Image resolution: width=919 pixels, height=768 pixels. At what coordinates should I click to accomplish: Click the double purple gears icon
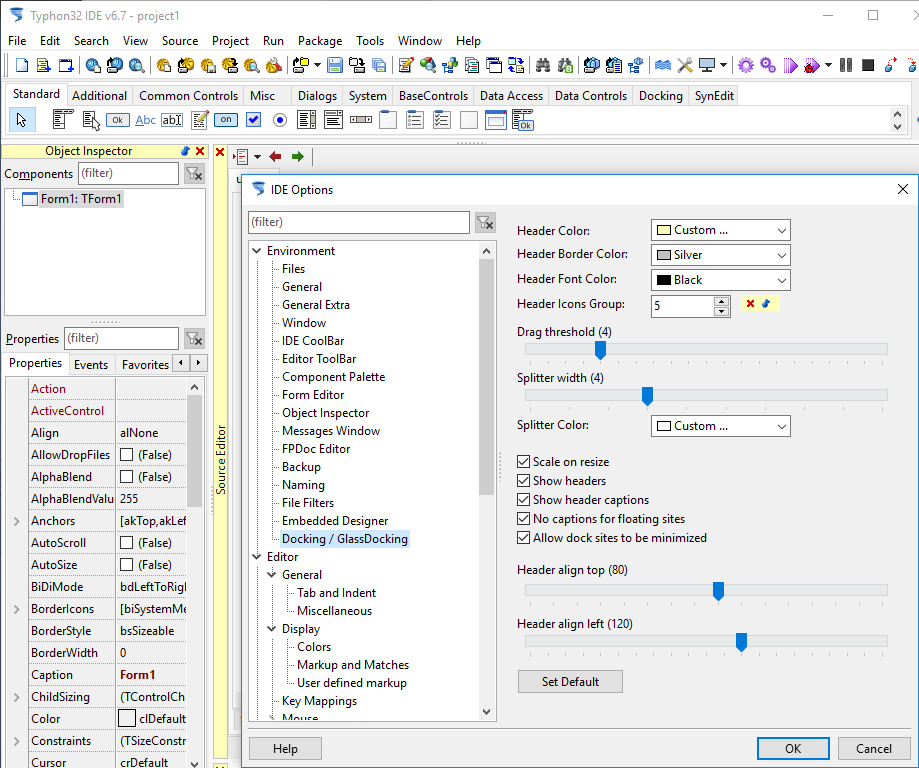768,65
